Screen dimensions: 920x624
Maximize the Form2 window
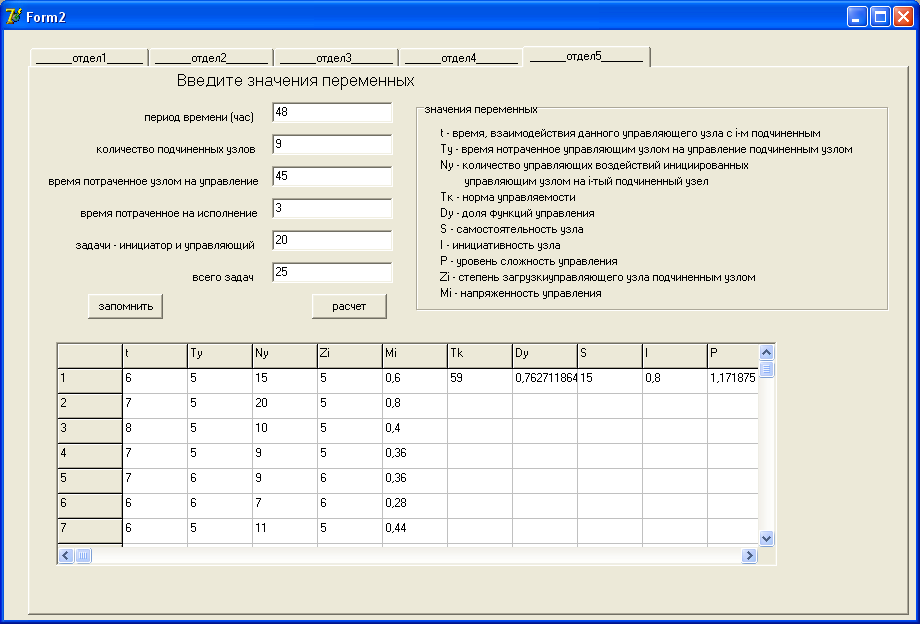[881, 16]
